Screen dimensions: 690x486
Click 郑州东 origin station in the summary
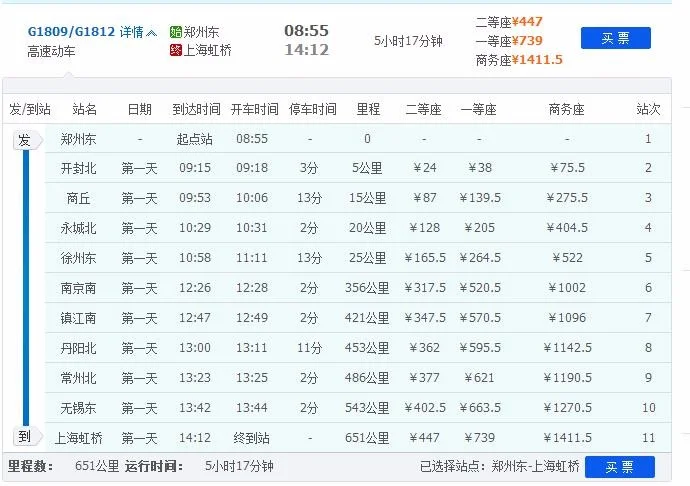pyautogui.click(x=201, y=32)
